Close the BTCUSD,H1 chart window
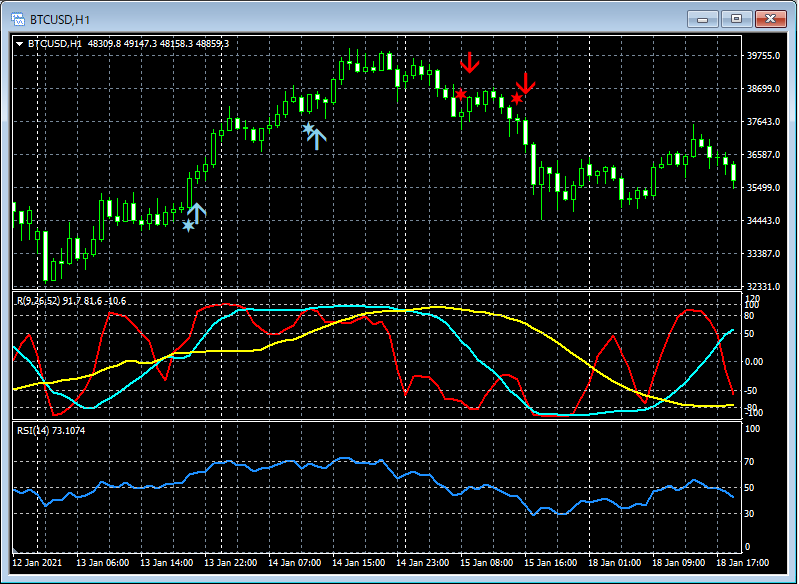The width and height of the screenshot is (799, 584). coord(770,18)
